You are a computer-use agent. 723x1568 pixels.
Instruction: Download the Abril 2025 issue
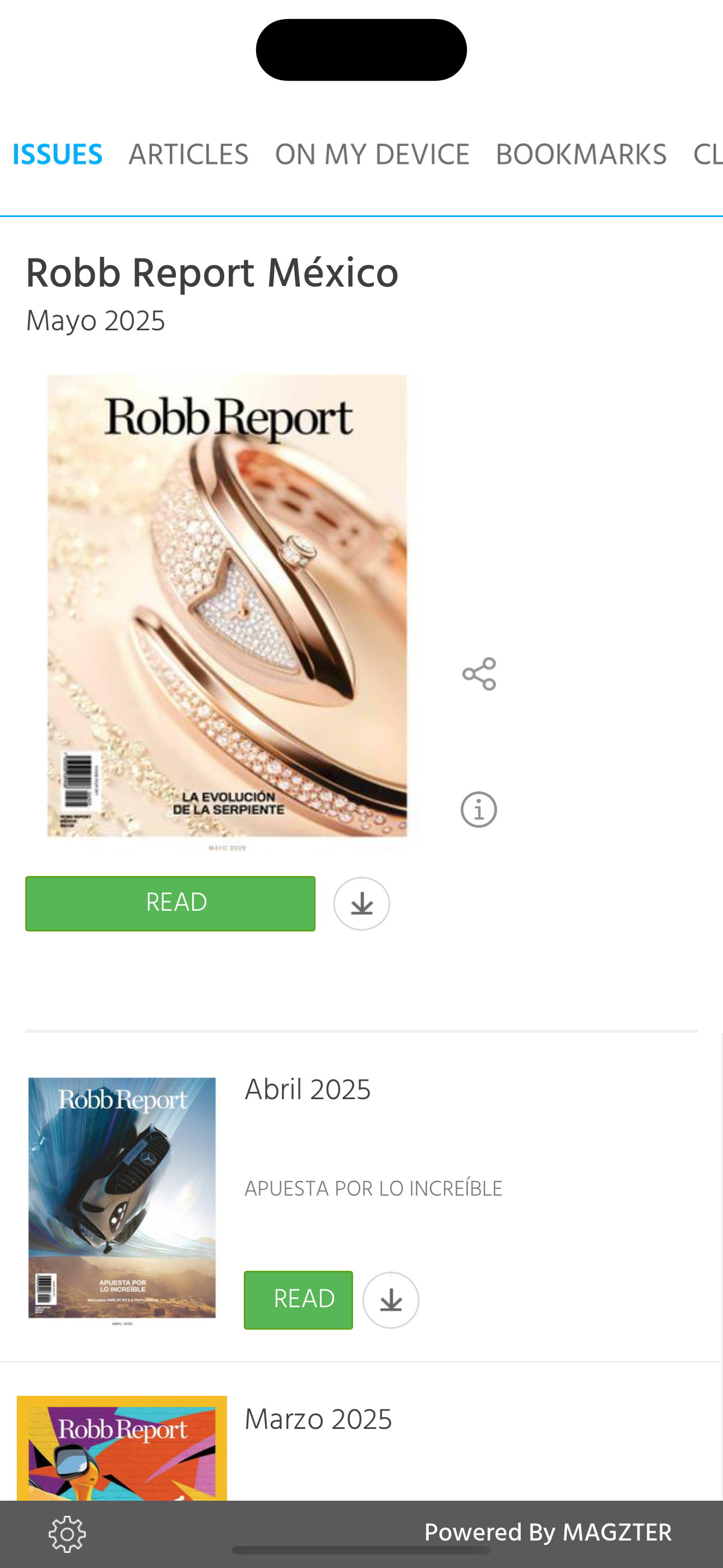pos(391,1299)
